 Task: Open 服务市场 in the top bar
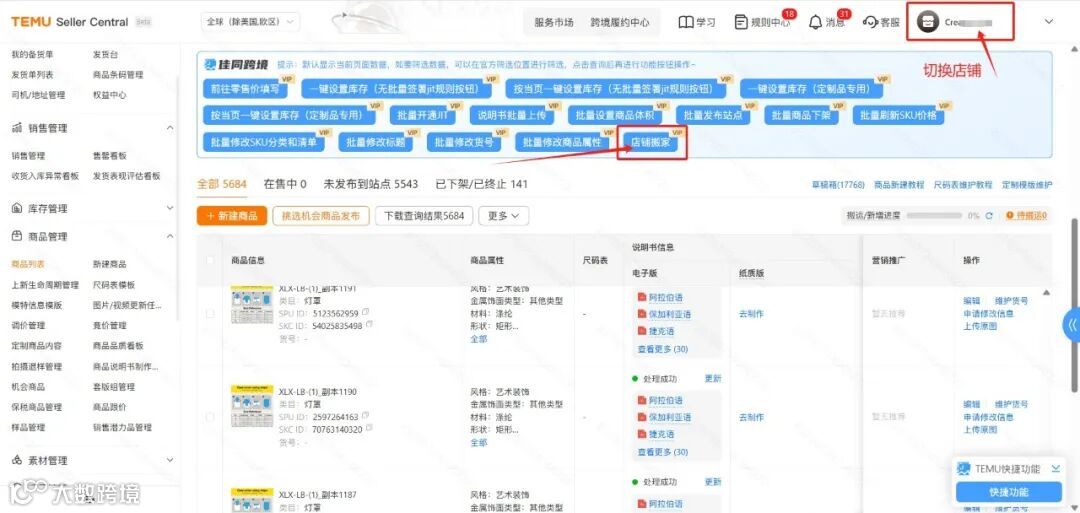(x=554, y=22)
